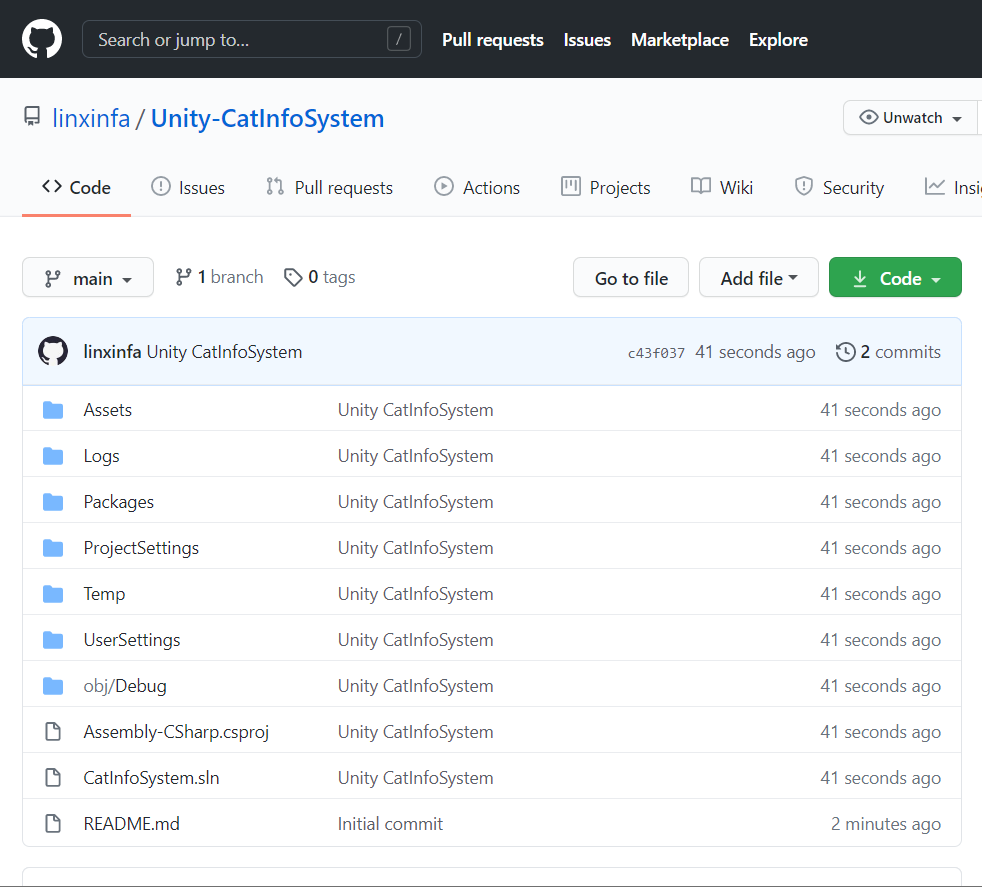Click the commits history clock icon
Image resolution: width=982 pixels, height=887 pixels.
pyautogui.click(x=845, y=352)
